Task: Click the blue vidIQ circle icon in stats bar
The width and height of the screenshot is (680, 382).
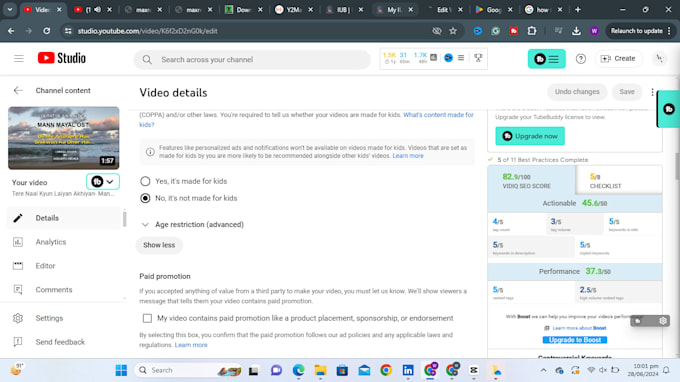Action: (x=448, y=58)
